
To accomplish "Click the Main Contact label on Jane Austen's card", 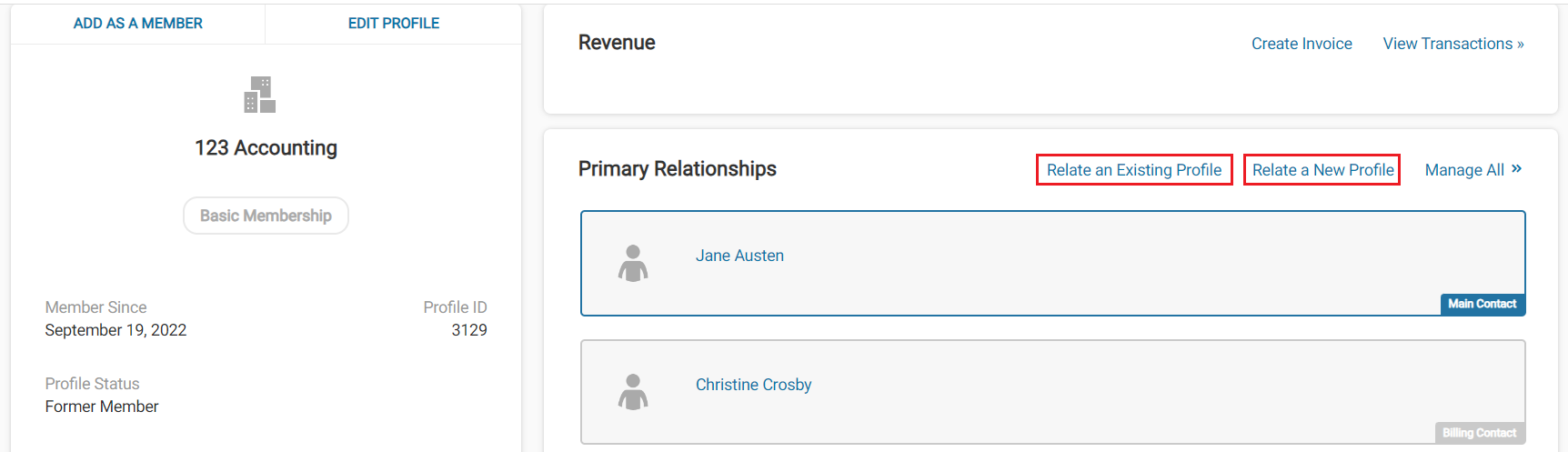I will pyautogui.click(x=1483, y=304).
